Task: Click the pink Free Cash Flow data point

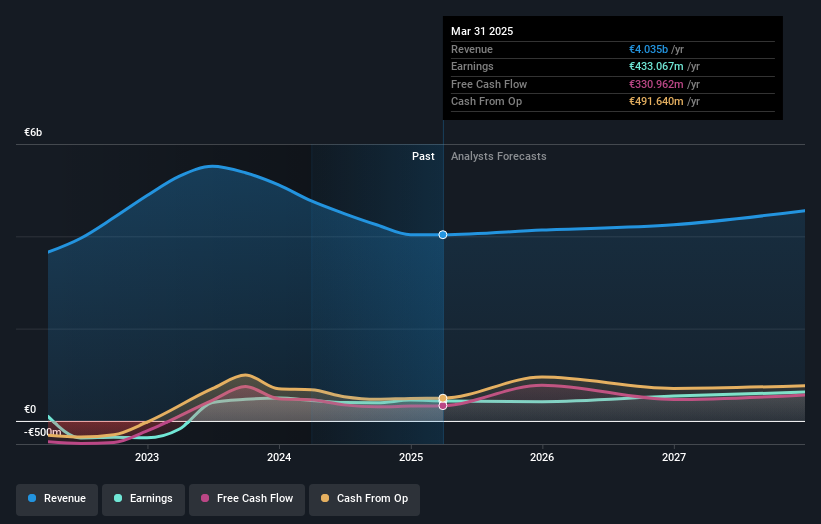Action: [443, 406]
